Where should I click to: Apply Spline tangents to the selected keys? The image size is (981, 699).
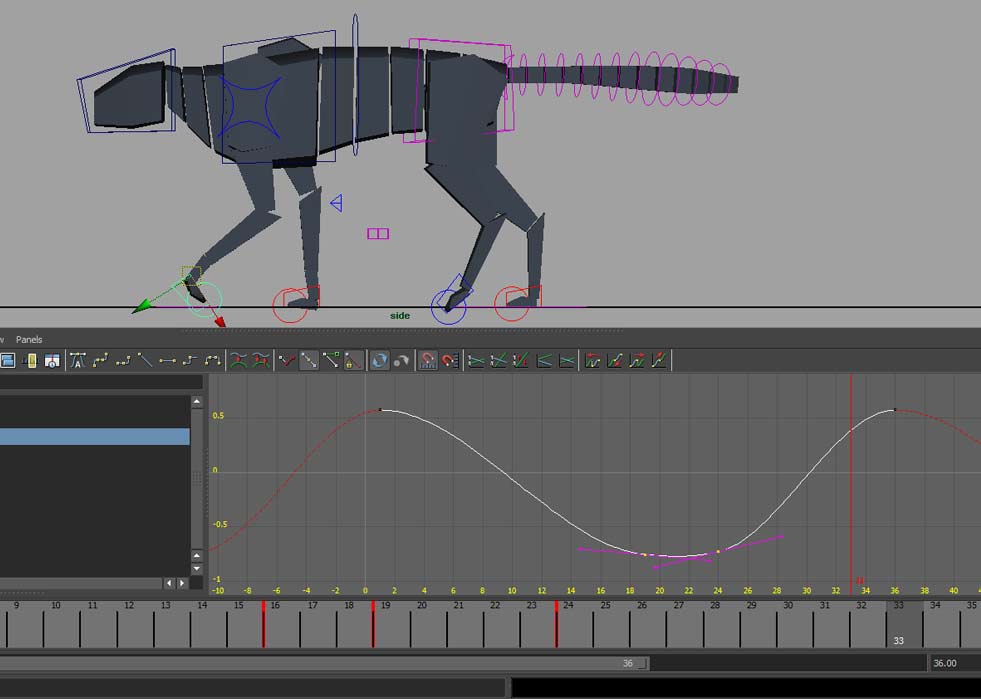100,360
